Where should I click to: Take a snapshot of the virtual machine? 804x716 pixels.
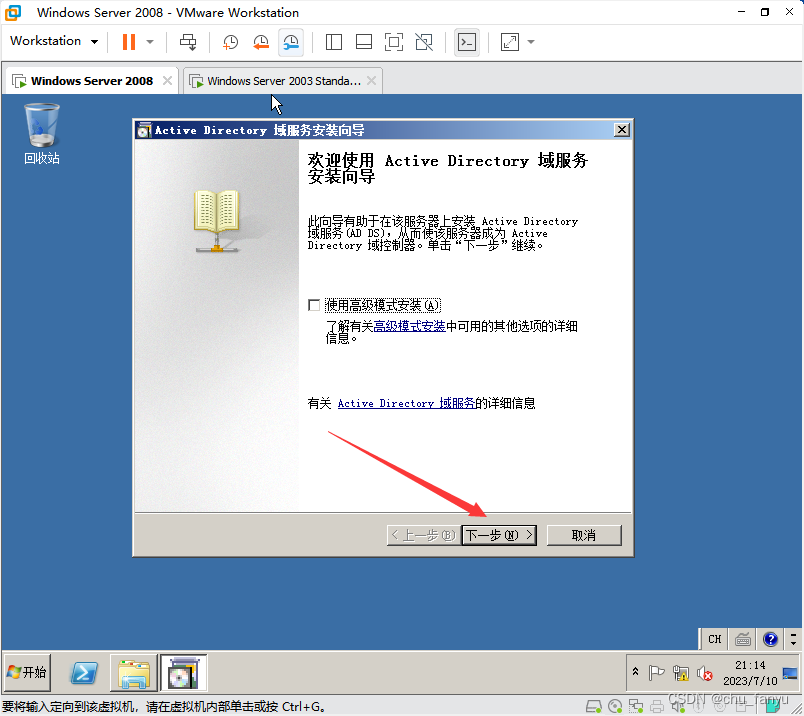click(x=230, y=42)
